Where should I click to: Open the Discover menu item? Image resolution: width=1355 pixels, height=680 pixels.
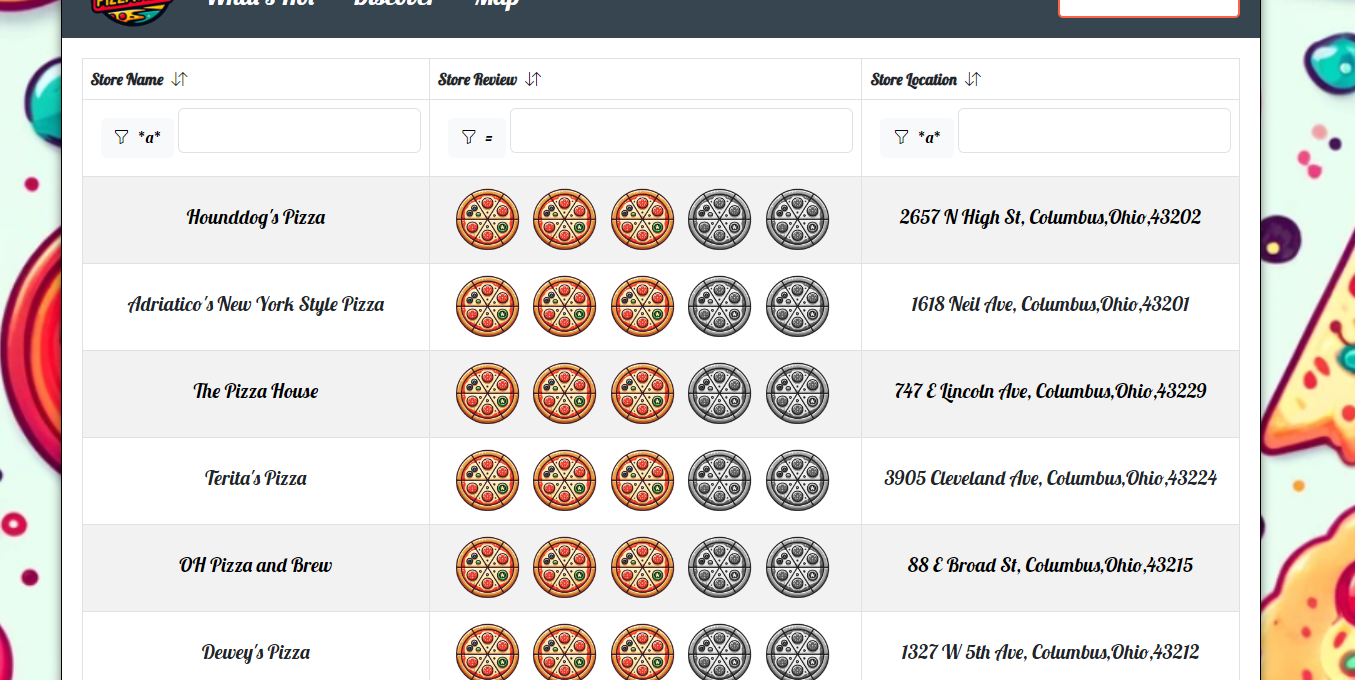tap(394, 4)
